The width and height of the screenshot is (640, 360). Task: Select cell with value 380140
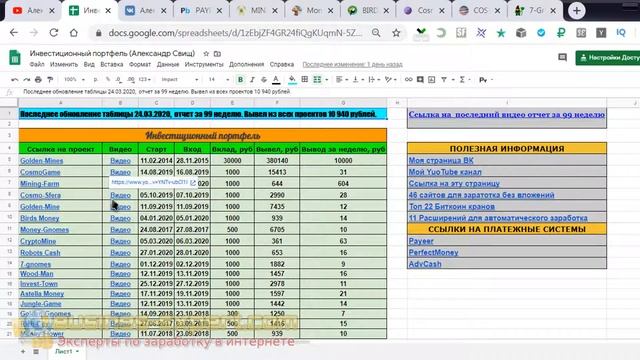coord(277,161)
